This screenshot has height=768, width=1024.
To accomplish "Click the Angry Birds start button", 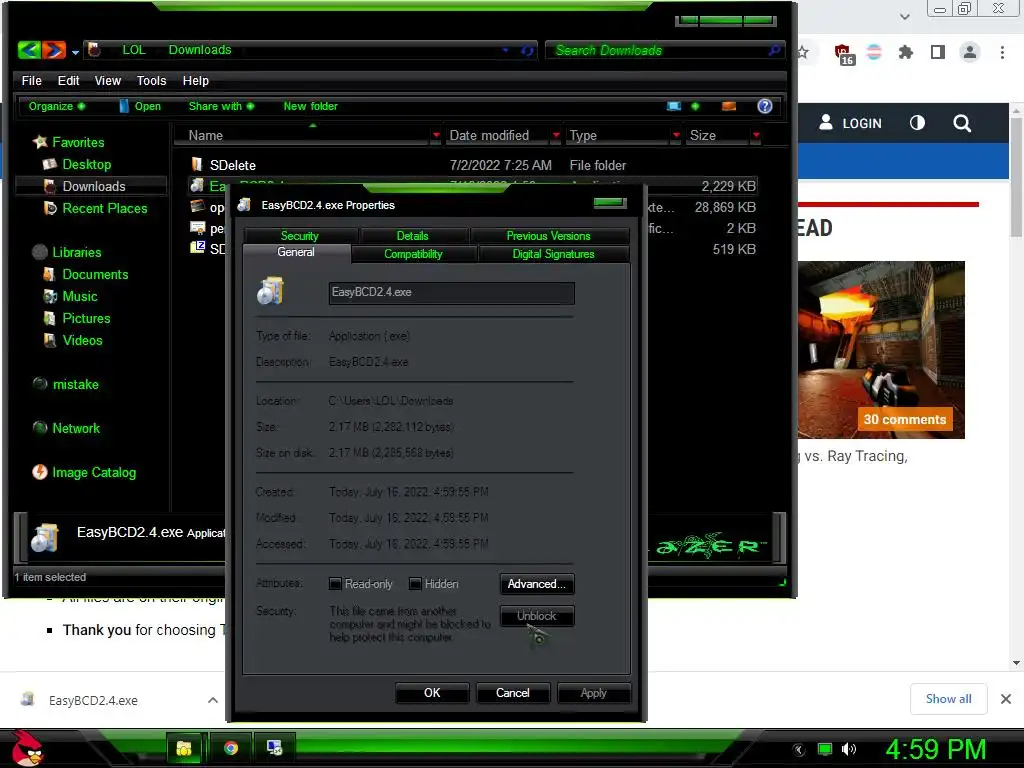I will pyautogui.click(x=27, y=748).
